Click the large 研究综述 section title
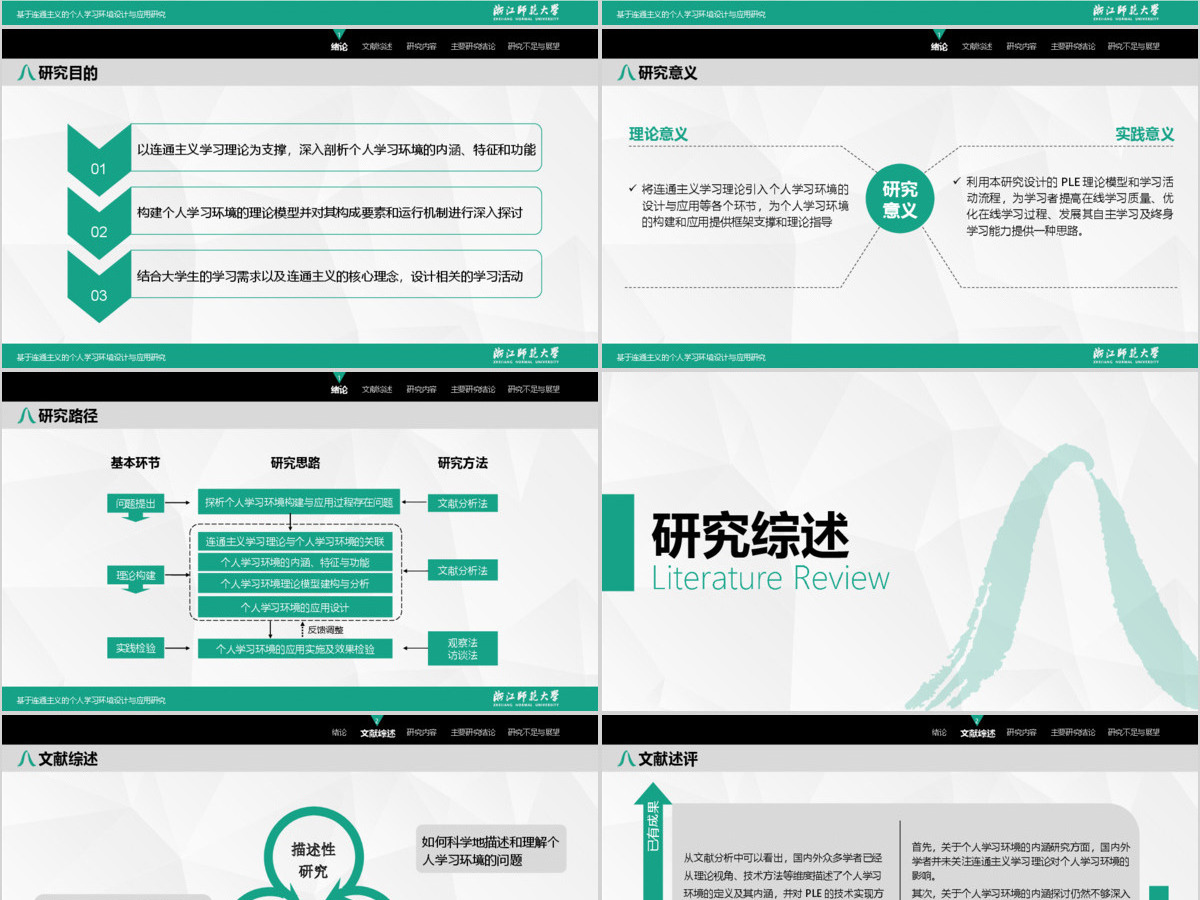Image resolution: width=1200 pixels, height=900 pixels. pos(750,535)
